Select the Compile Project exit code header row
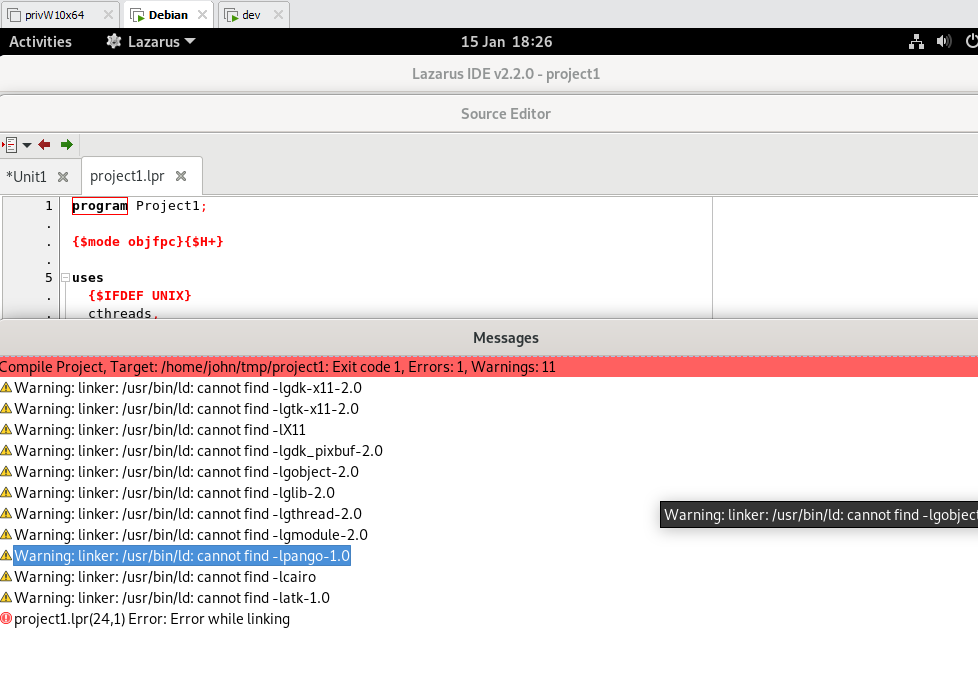The width and height of the screenshot is (978, 693). click(x=489, y=367)
